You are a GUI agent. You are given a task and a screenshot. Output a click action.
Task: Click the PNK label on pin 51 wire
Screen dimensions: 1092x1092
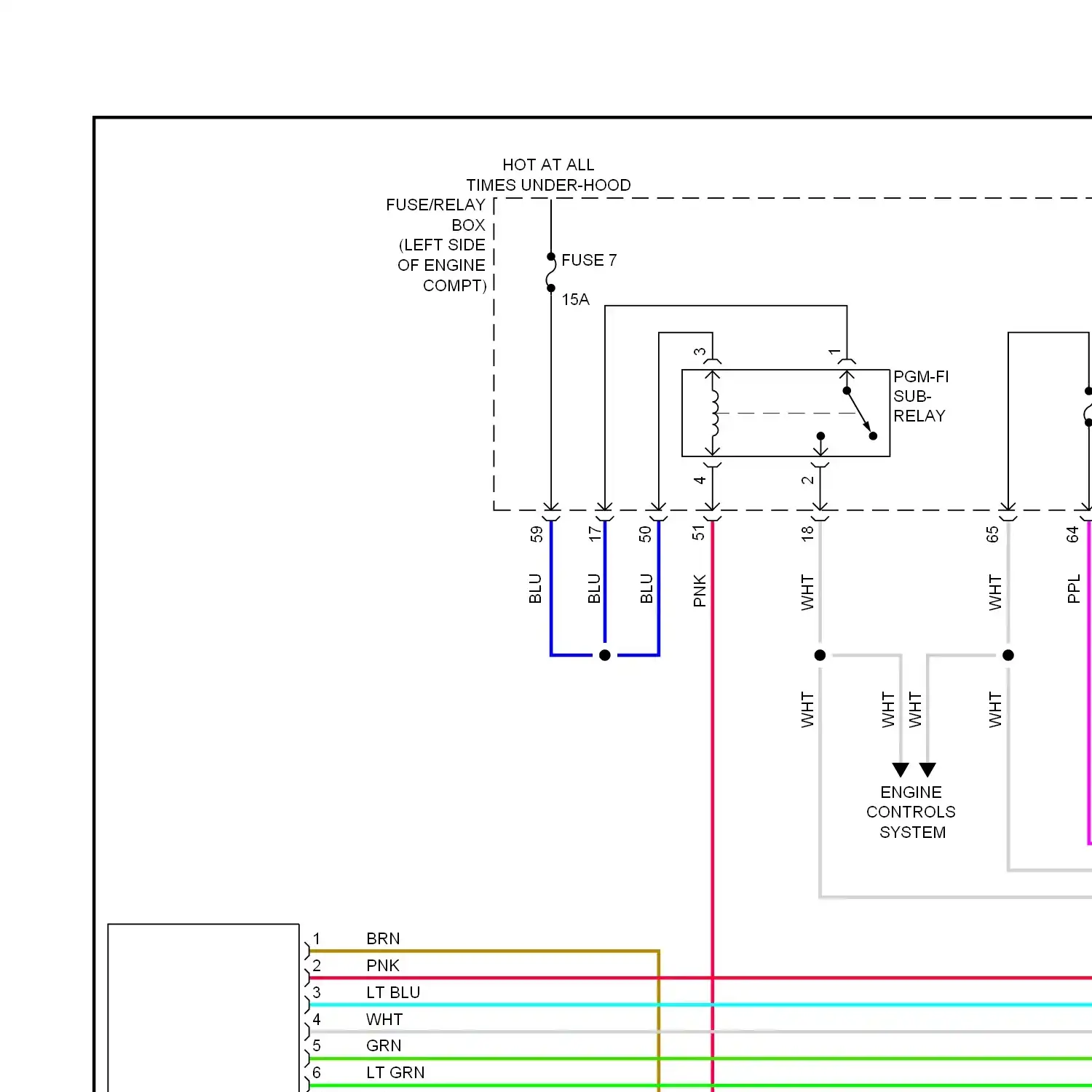click(700, 590)
